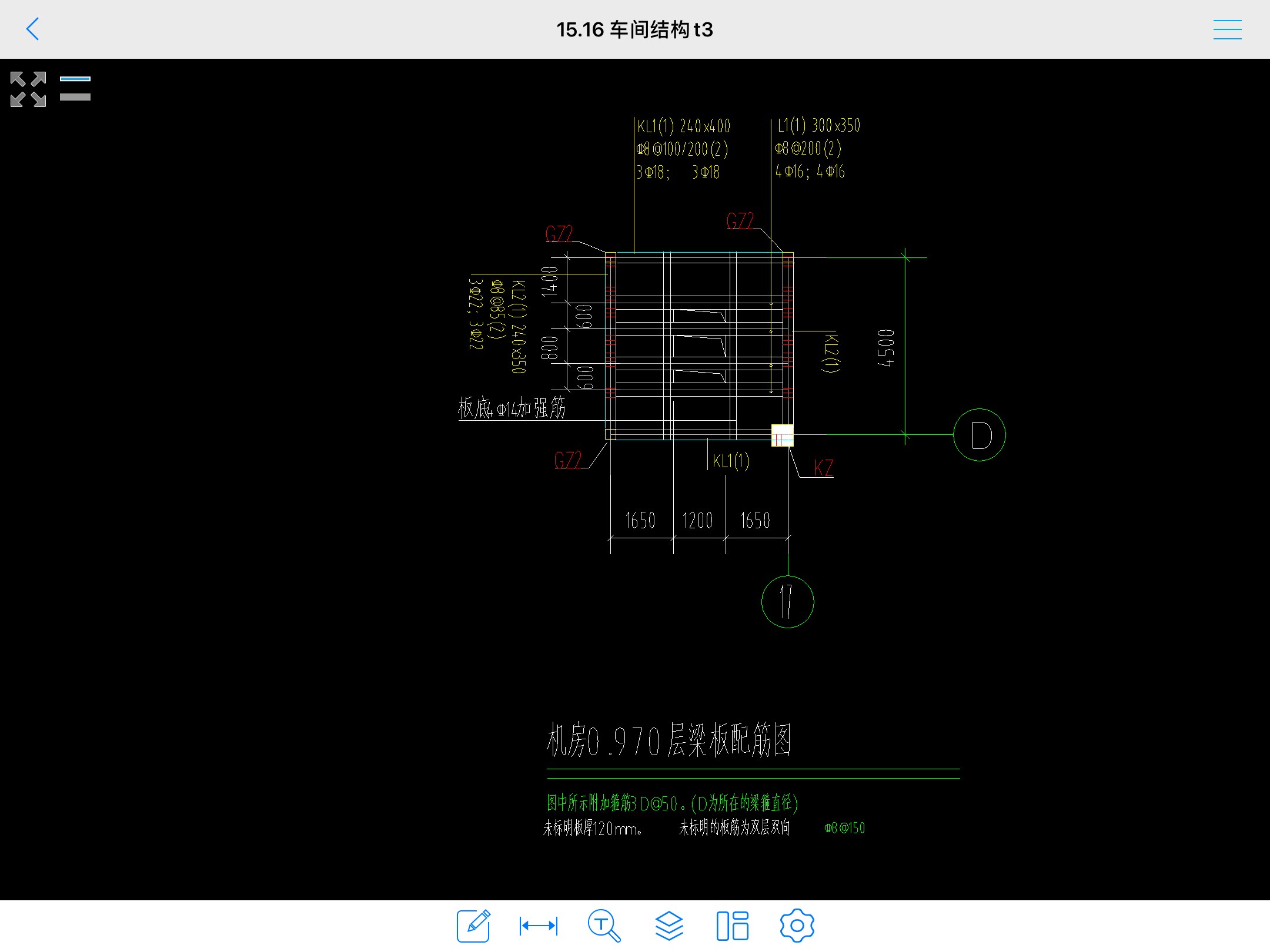The height and width of the screenshot is (952, 1270).
Task: Select the edit annotation pencil tool
Action: coord(473,926)
